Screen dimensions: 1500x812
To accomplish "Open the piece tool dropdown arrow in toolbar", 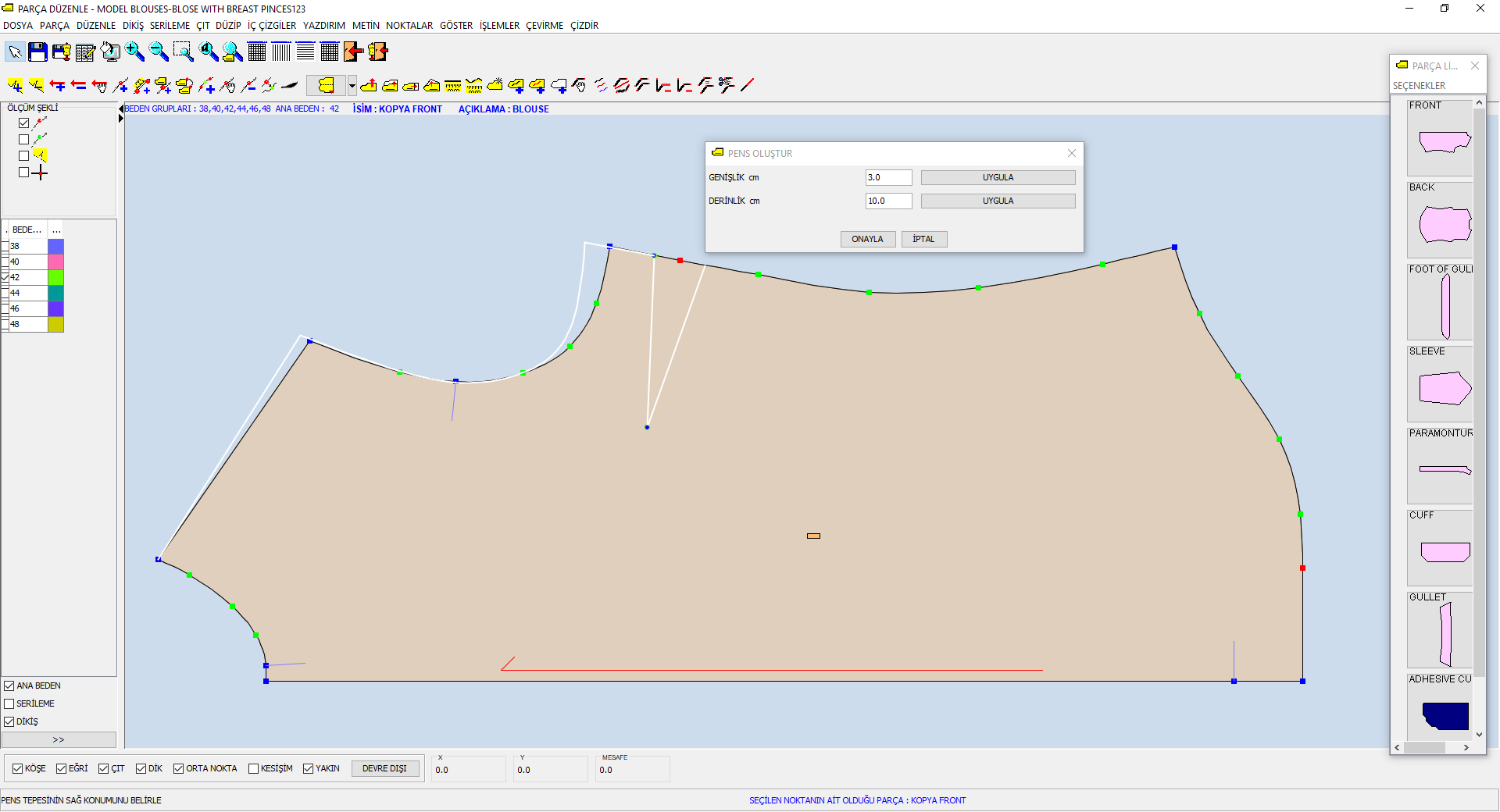I will point(352,85).
